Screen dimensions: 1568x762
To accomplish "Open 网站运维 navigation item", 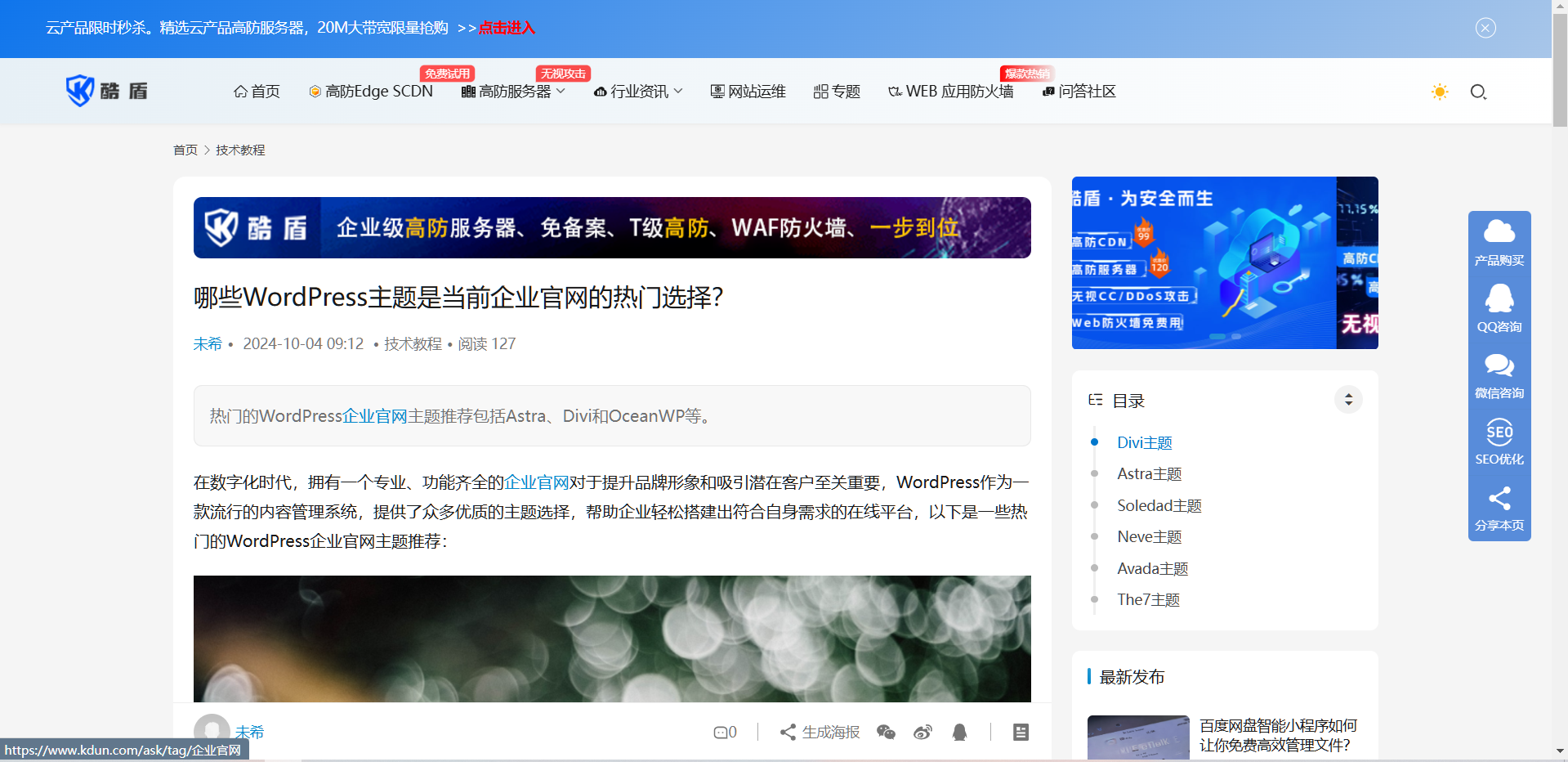I will tap(748, 92).
